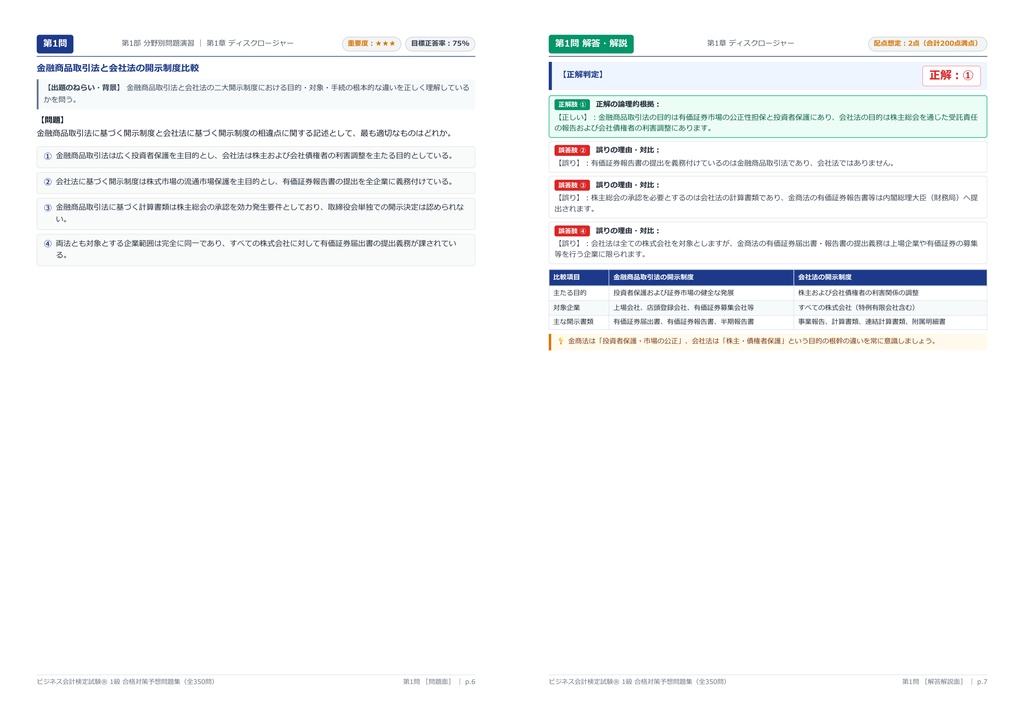Select answer option ④ about 企業範囲は完全に同一
This screenshot has height=724, width=1024.
click(255, 249)
